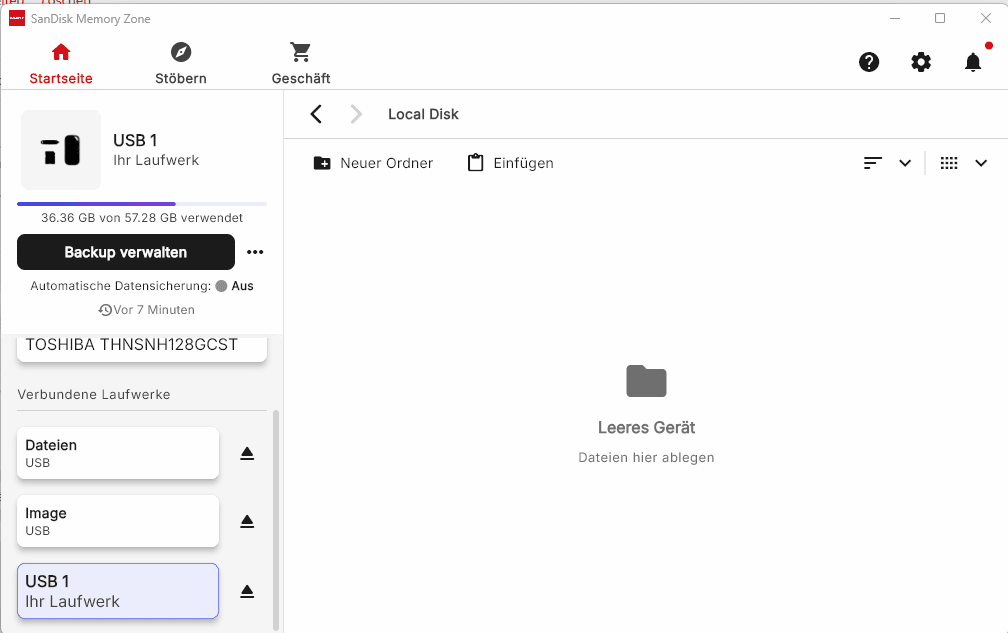Create a new folder with Neuer Ordner

point(373,163)
